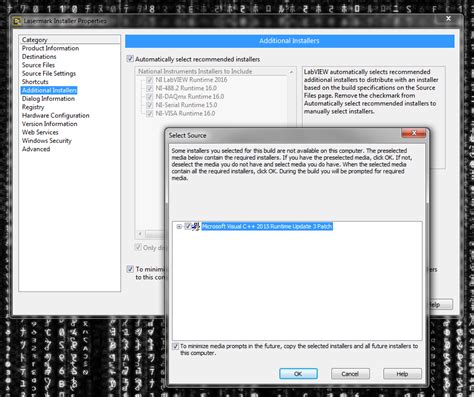474x397 pixels.
Task: Click Help in Select Source dialog
Action: [402, 374]
